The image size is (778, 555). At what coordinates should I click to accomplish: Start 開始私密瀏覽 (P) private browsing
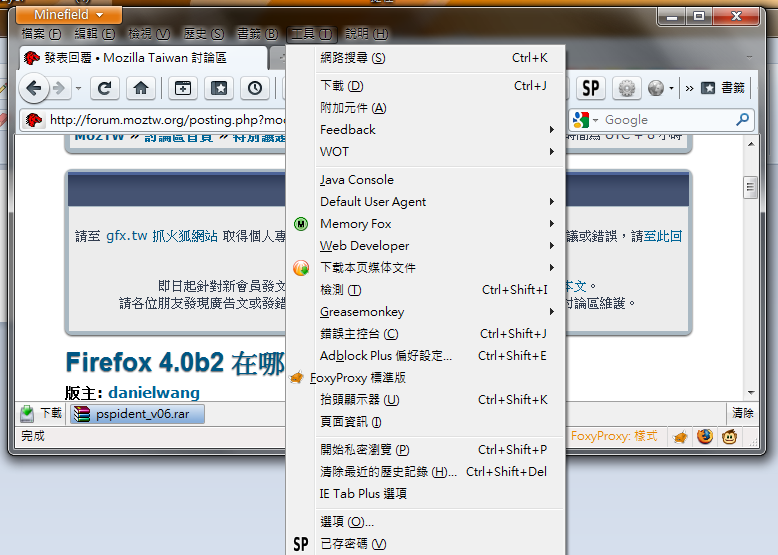tap(426, 450)
